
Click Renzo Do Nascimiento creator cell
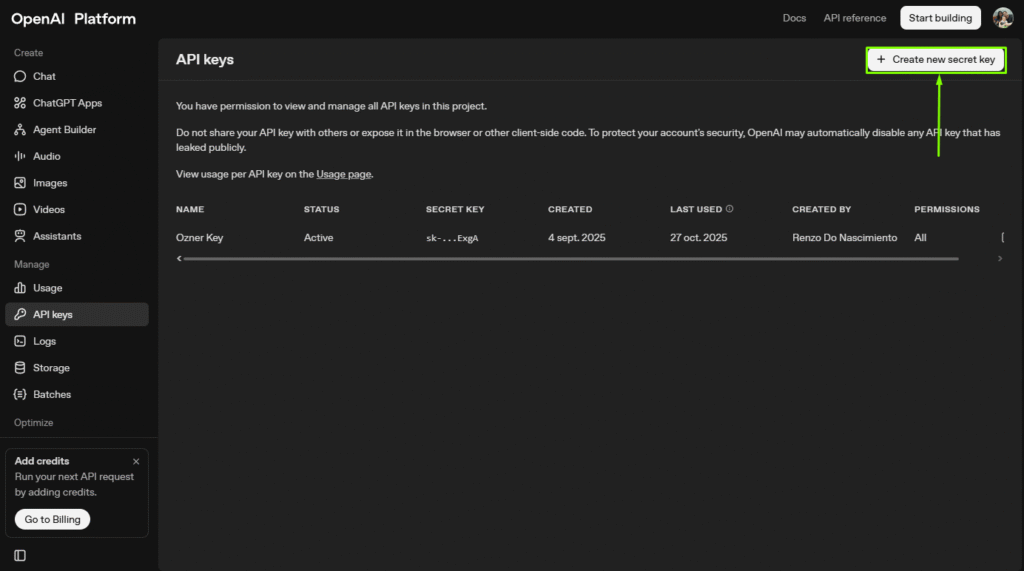pos(844,238)
